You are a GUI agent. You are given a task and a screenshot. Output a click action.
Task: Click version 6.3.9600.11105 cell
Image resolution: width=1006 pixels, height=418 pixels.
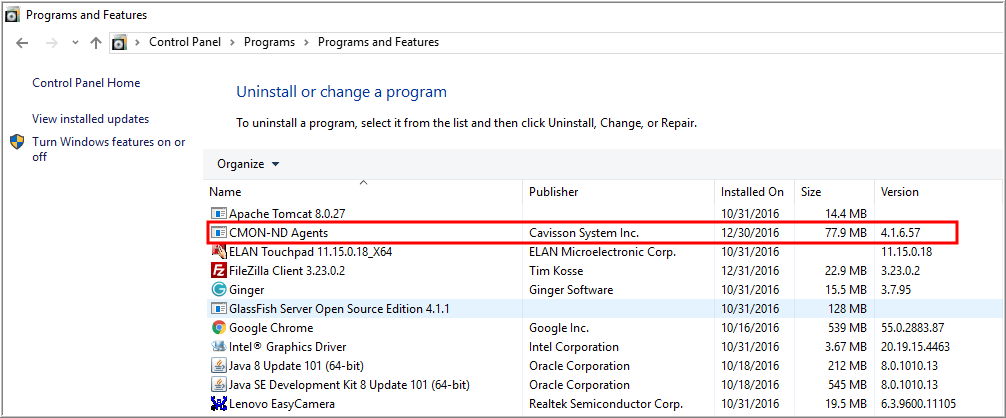pos(919,404)
